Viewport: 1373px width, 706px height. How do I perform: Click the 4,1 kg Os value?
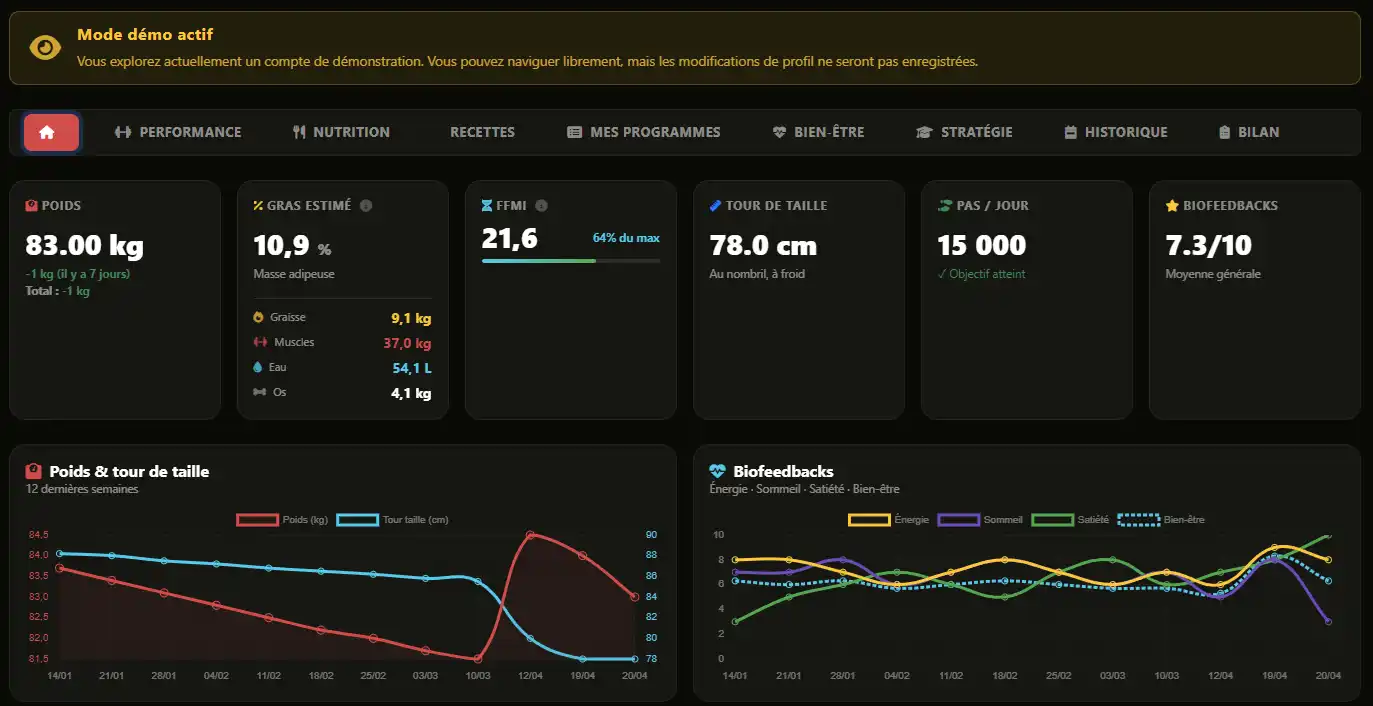pos(411,394)
